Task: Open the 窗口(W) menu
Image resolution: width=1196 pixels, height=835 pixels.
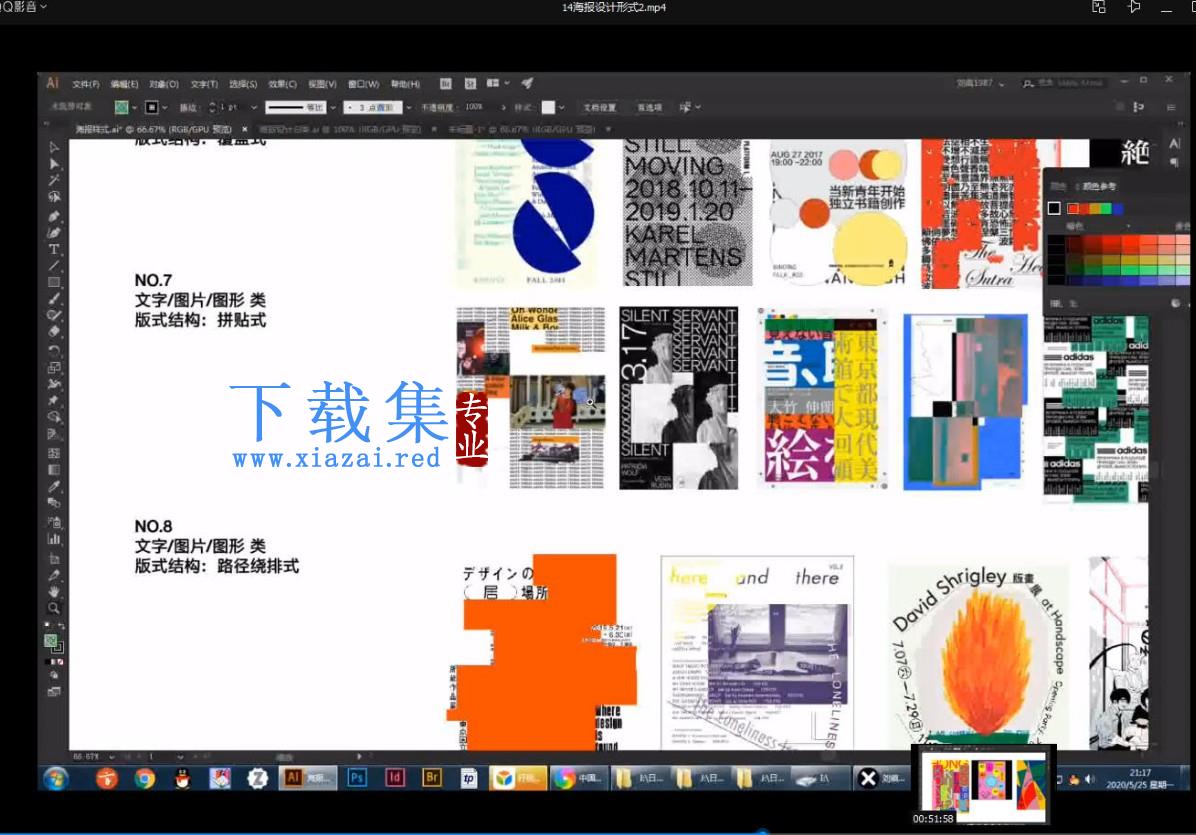Action: 364,84
